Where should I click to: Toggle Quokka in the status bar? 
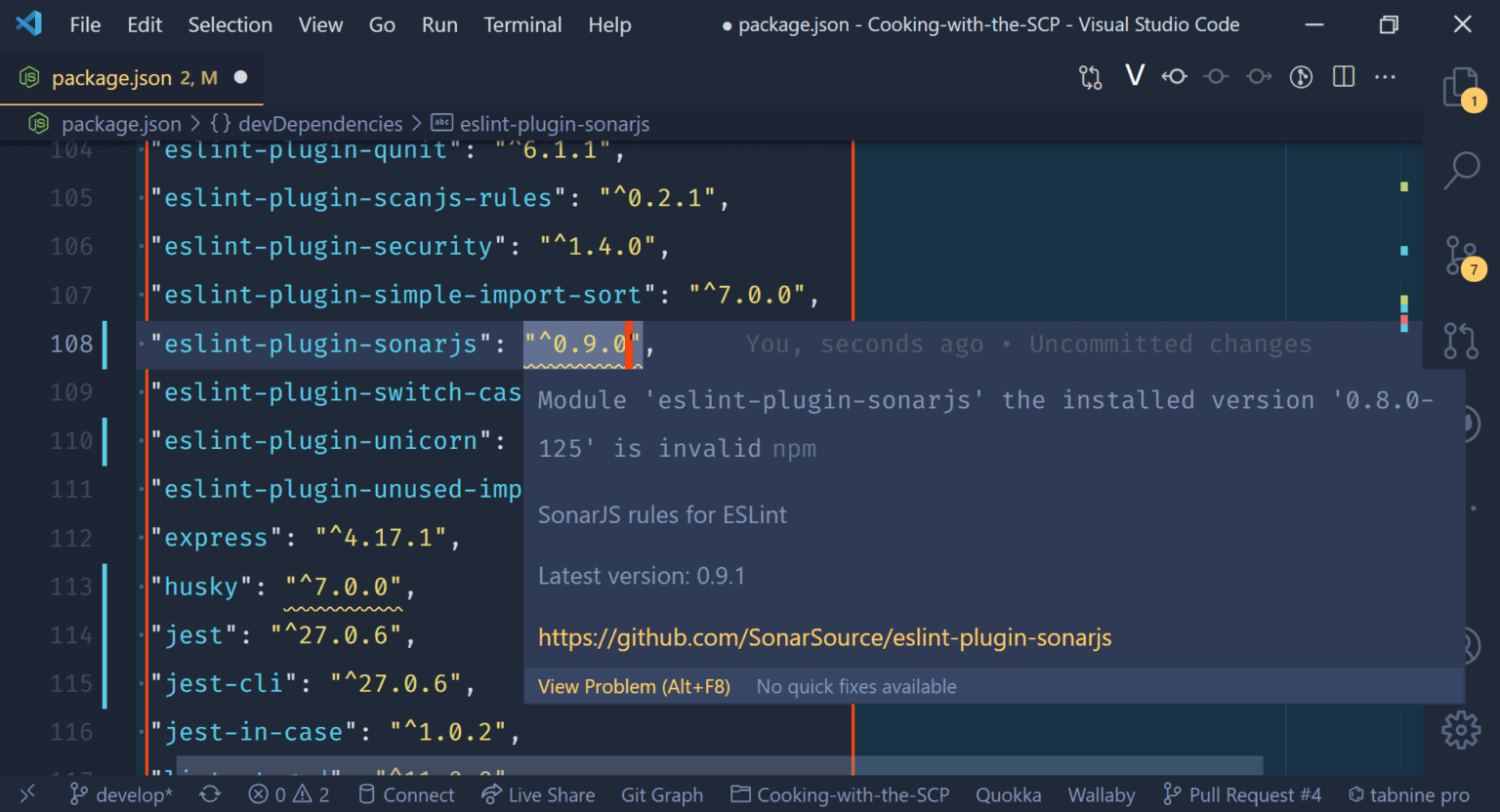pyautogui.click(x=1008, y=794)
